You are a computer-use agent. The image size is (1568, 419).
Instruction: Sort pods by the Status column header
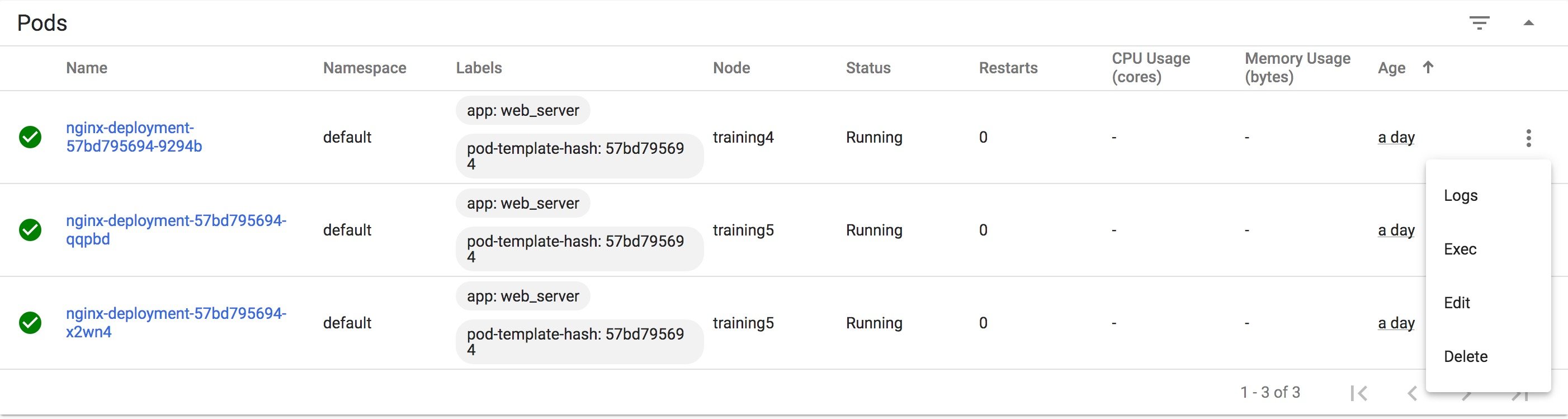[868, 68]
